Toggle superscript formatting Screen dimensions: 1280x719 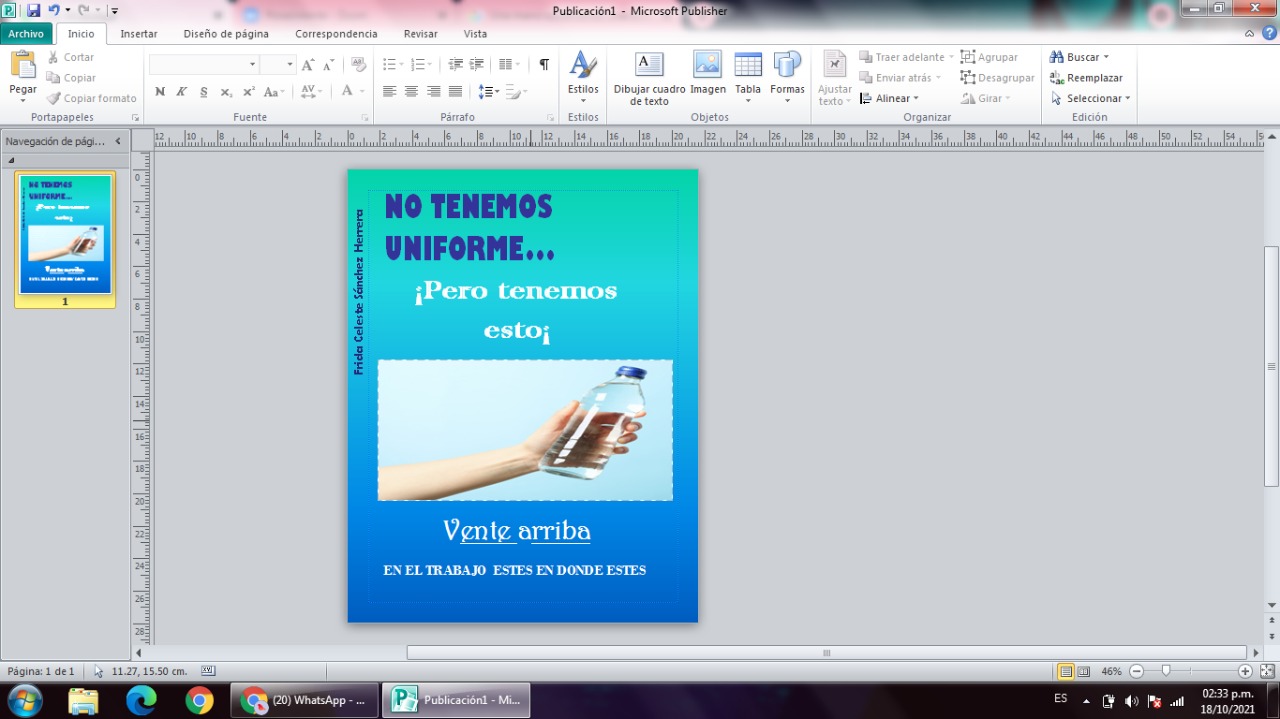[249, 91]
